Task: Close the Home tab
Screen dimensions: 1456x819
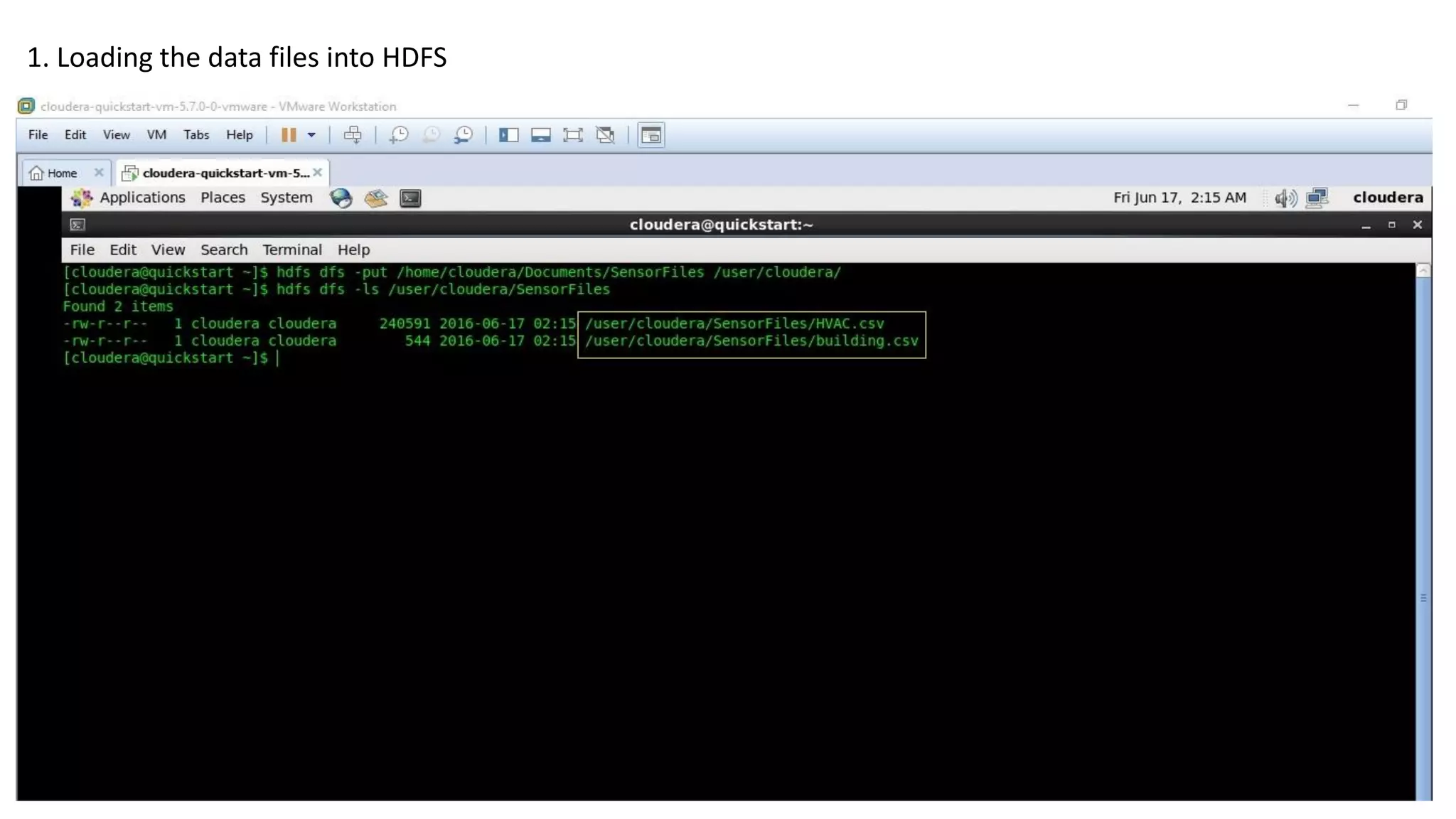Action: pos(99,172)
